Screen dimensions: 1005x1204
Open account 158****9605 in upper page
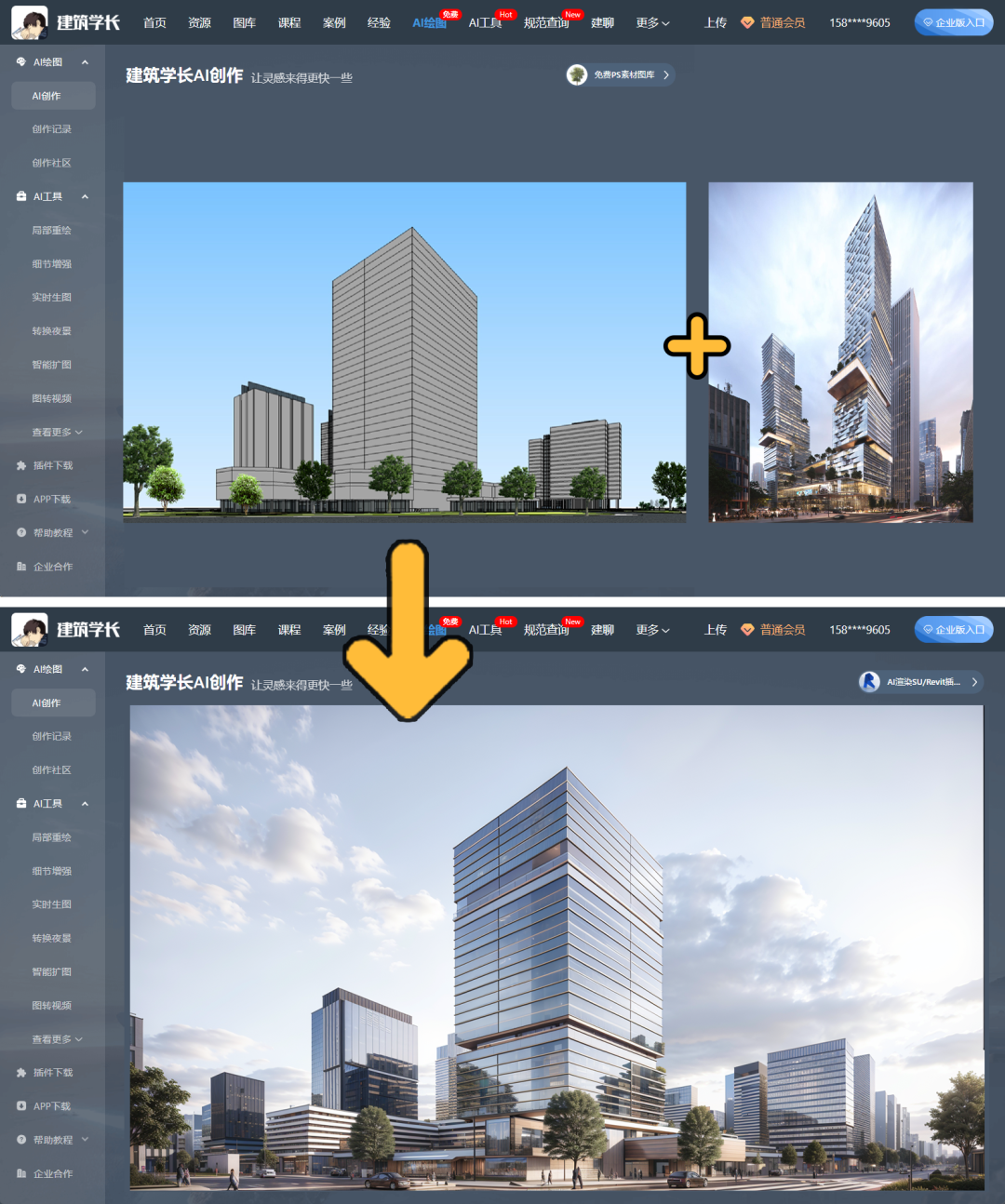point(860,22)
